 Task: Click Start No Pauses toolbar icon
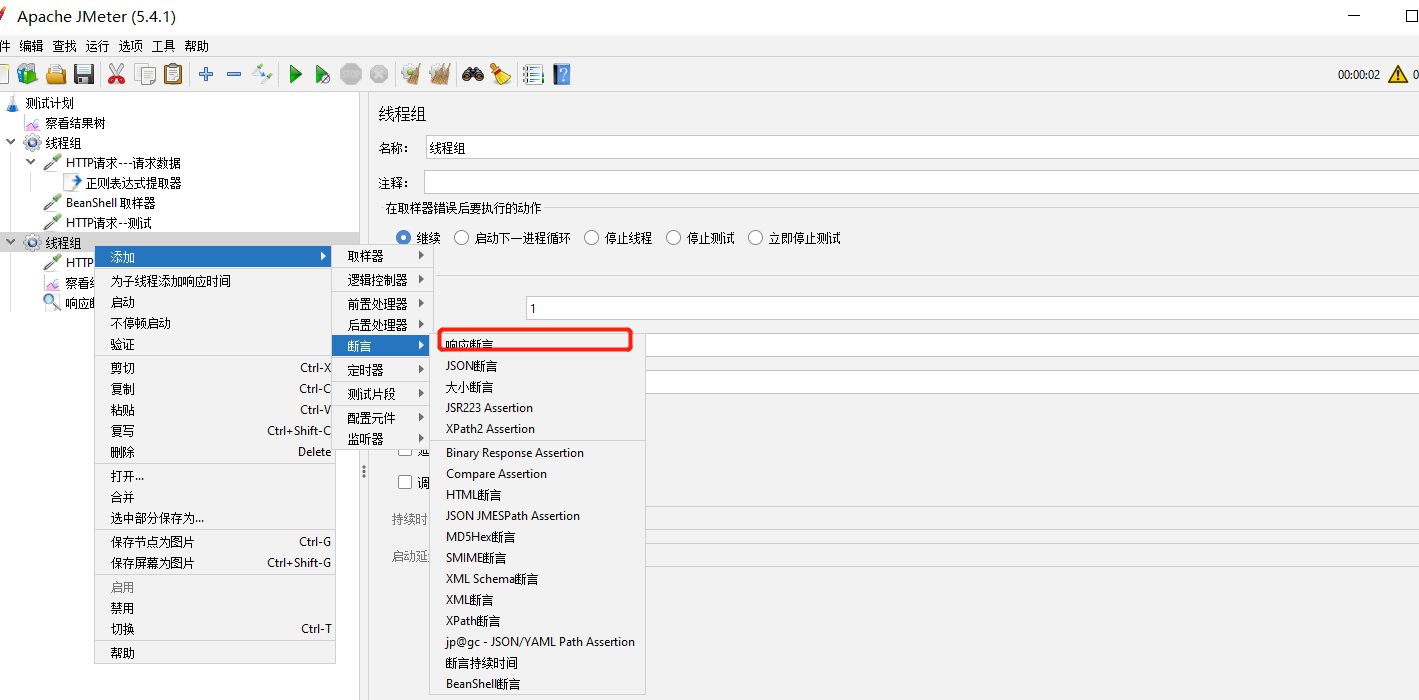click(x=322, y=74)
